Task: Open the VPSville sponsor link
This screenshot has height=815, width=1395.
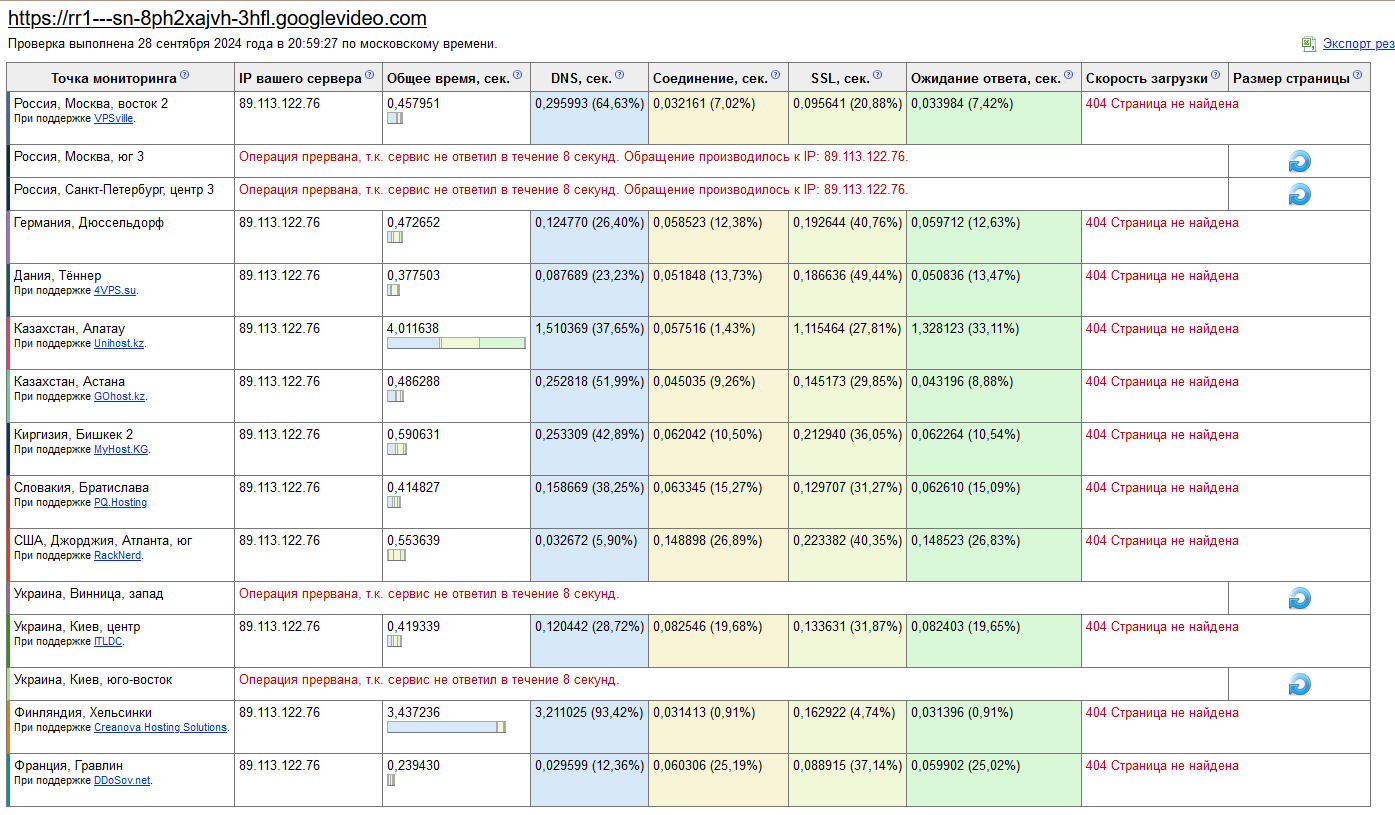Action: coord(113,118)
